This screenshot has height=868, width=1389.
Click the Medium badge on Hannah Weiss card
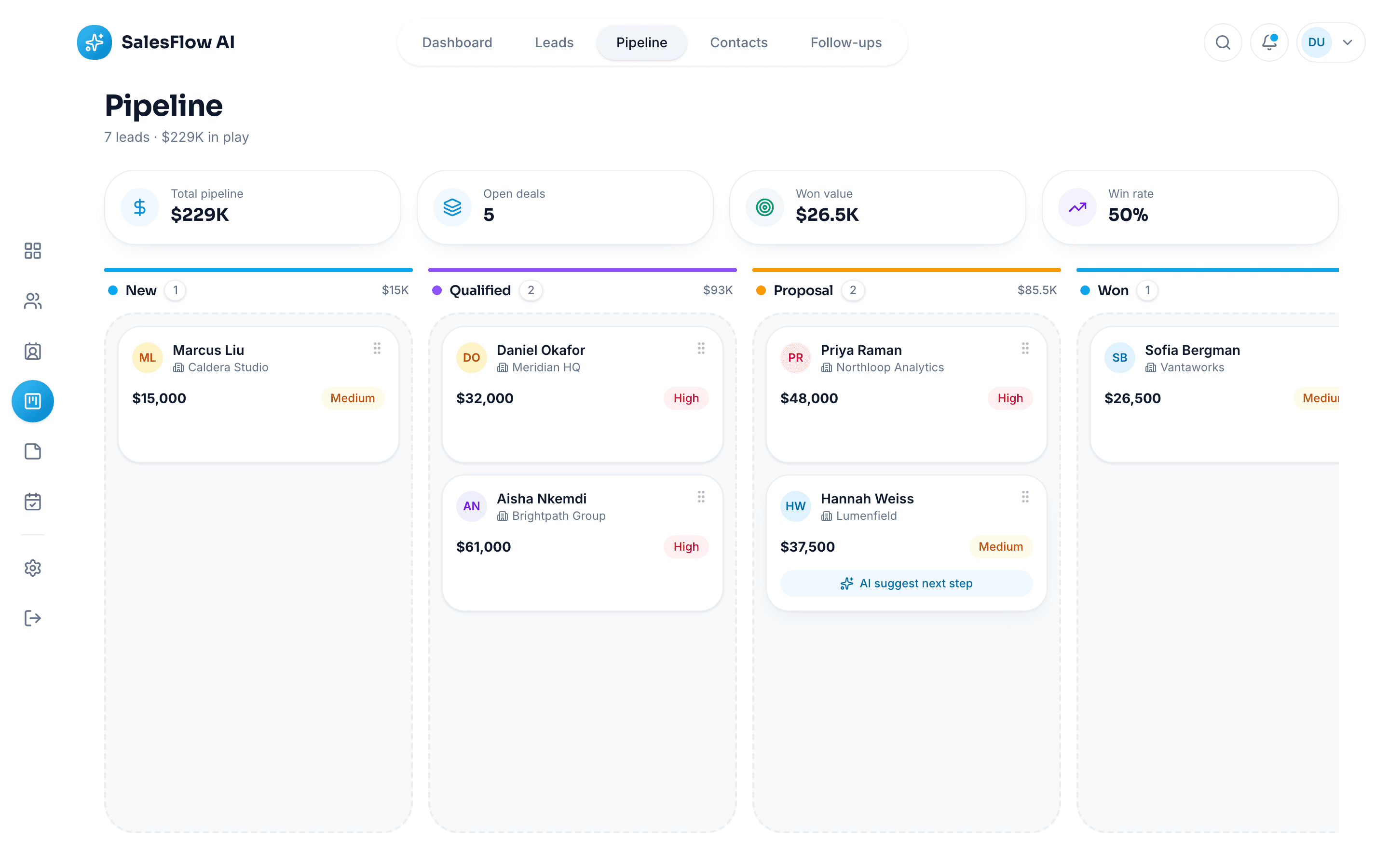1000,547
